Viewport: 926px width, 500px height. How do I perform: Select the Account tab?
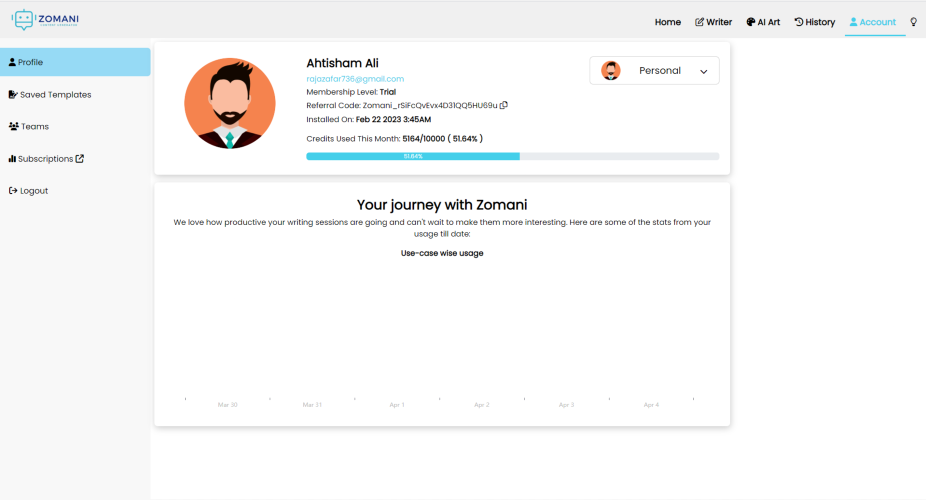pyautogui.click(x=873, y=22)
